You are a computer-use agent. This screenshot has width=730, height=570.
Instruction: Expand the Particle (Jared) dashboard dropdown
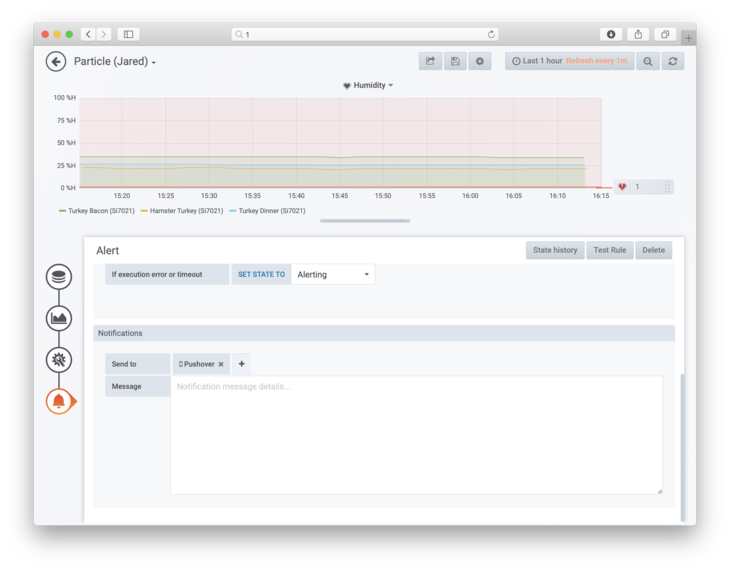tap(115, 62)
